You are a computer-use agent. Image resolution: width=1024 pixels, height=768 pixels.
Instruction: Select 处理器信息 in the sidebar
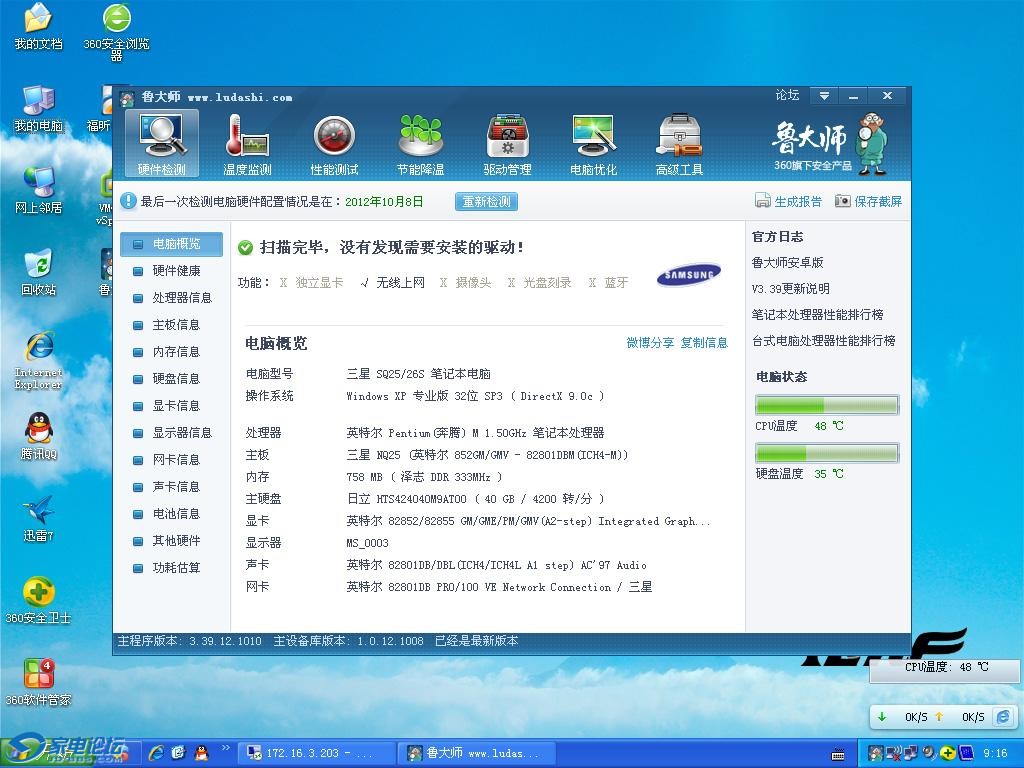point(181,298)
